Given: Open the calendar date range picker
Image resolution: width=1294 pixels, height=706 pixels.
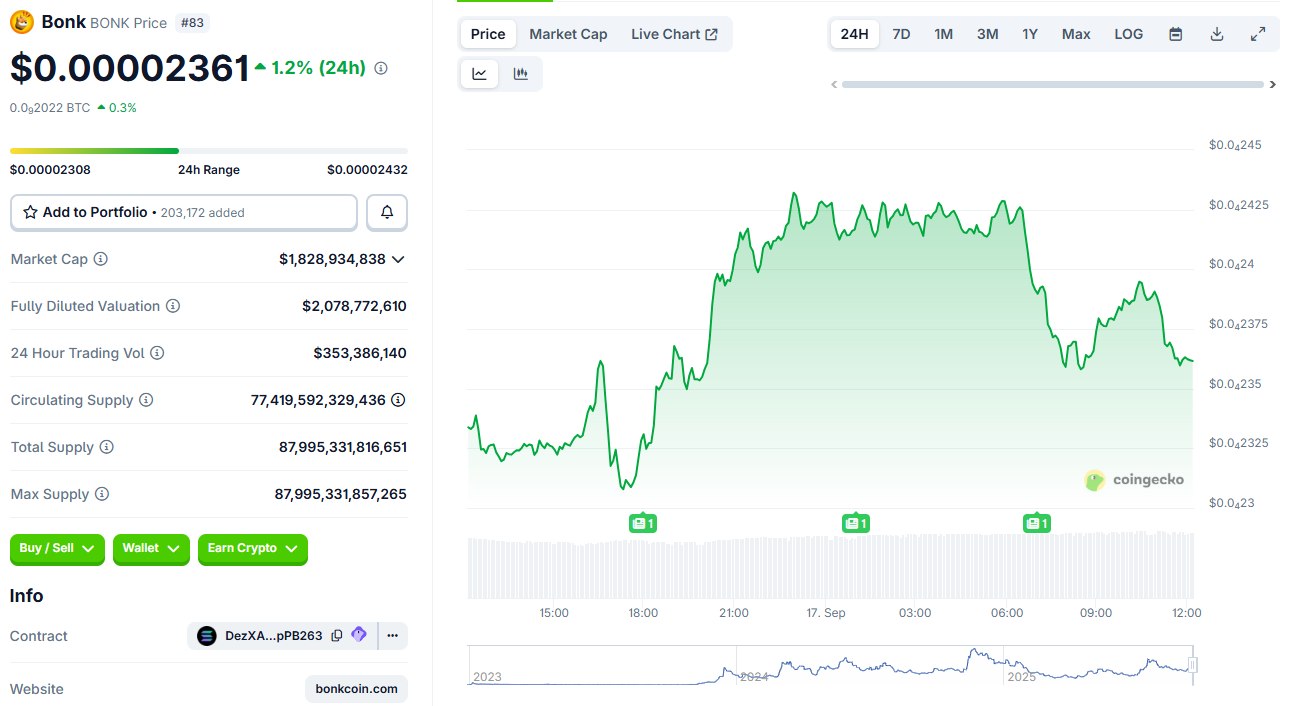Looking at the screenshot, I should (1176, 34).
